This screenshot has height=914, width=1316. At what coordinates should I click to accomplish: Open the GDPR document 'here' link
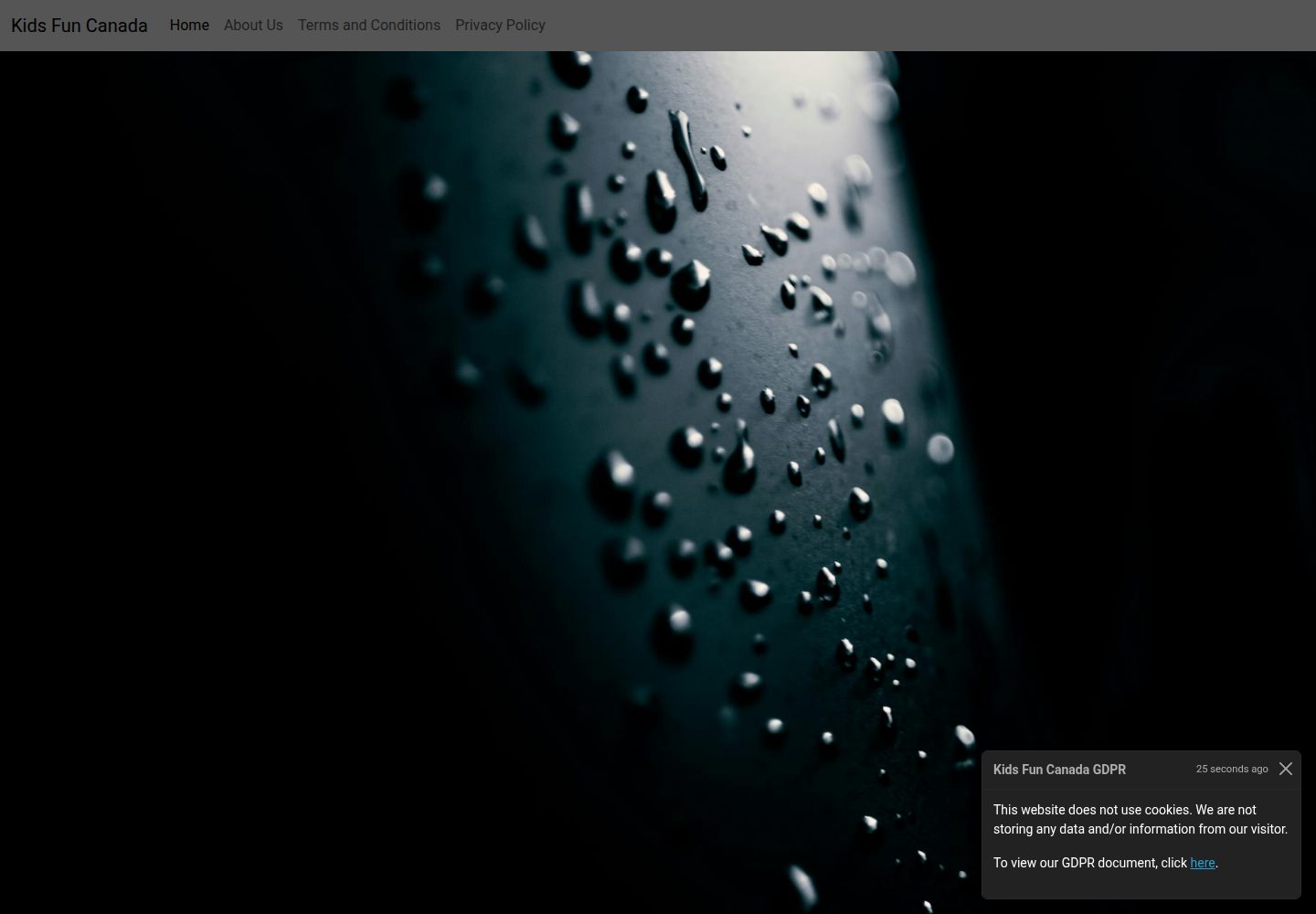pos(1203,863)
